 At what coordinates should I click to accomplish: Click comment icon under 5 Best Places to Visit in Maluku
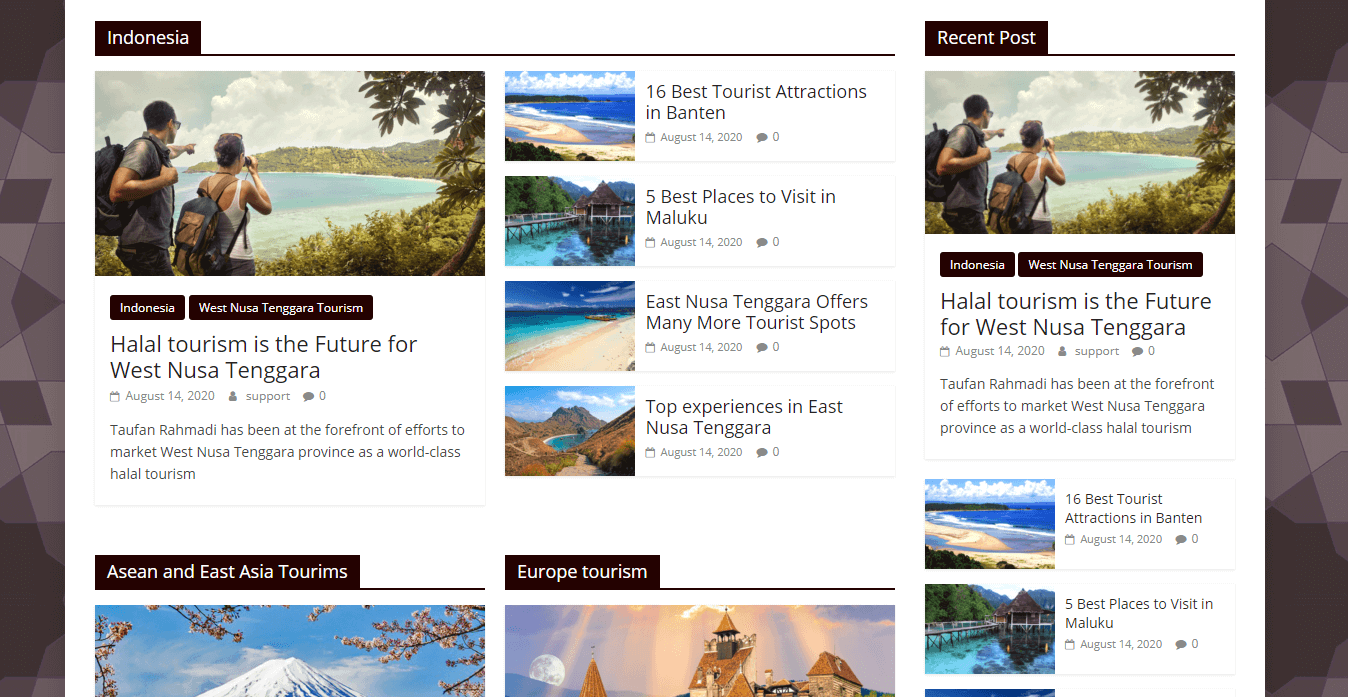pos(762,242)
